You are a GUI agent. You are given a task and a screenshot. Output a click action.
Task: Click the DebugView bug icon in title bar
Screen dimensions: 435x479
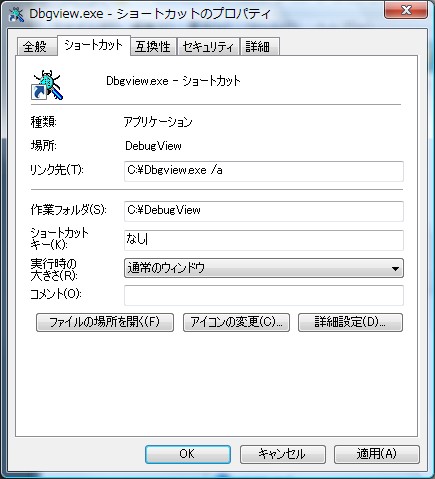[16, 14]
